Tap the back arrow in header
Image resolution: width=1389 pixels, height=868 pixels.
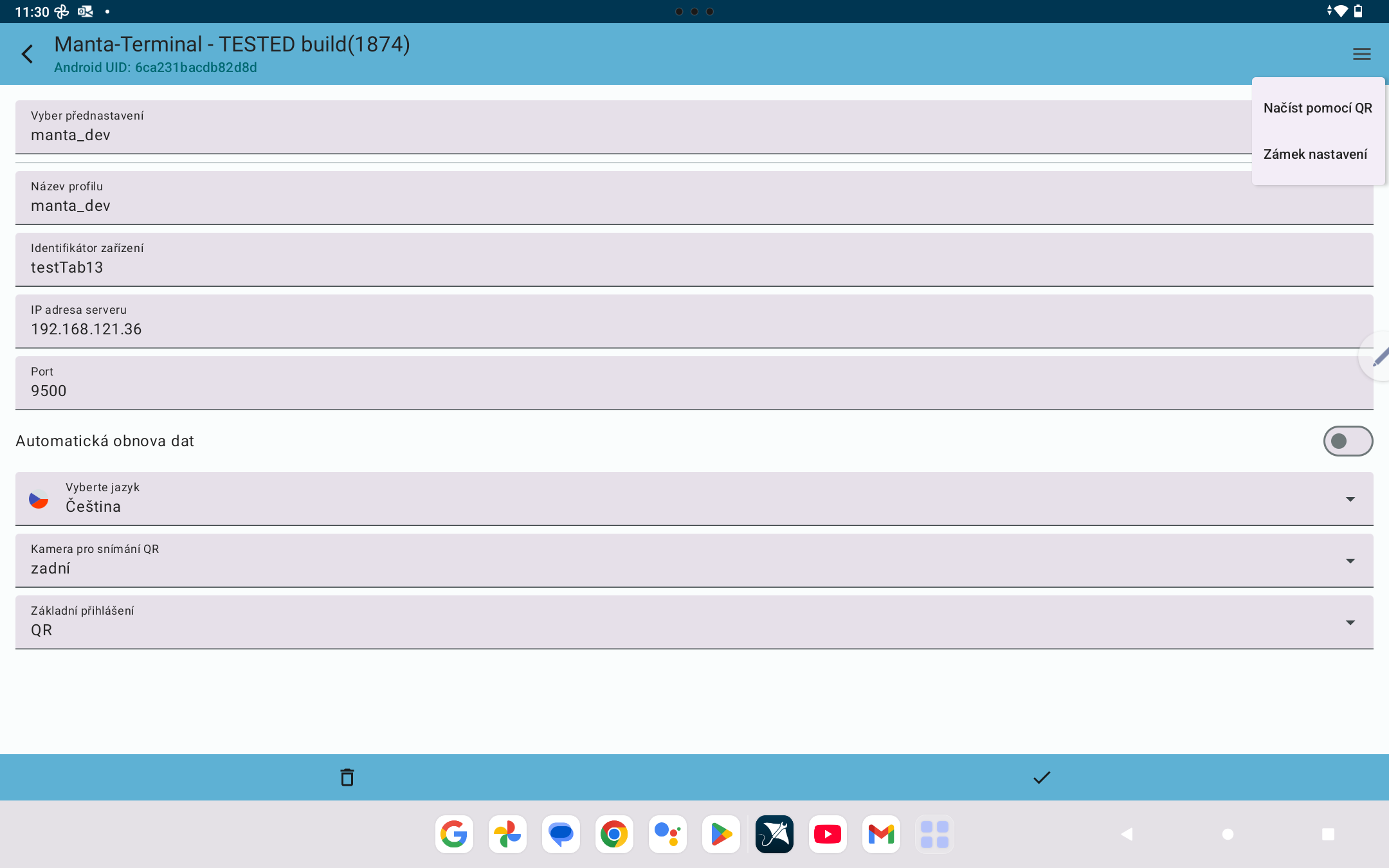[x=27, y=54]
